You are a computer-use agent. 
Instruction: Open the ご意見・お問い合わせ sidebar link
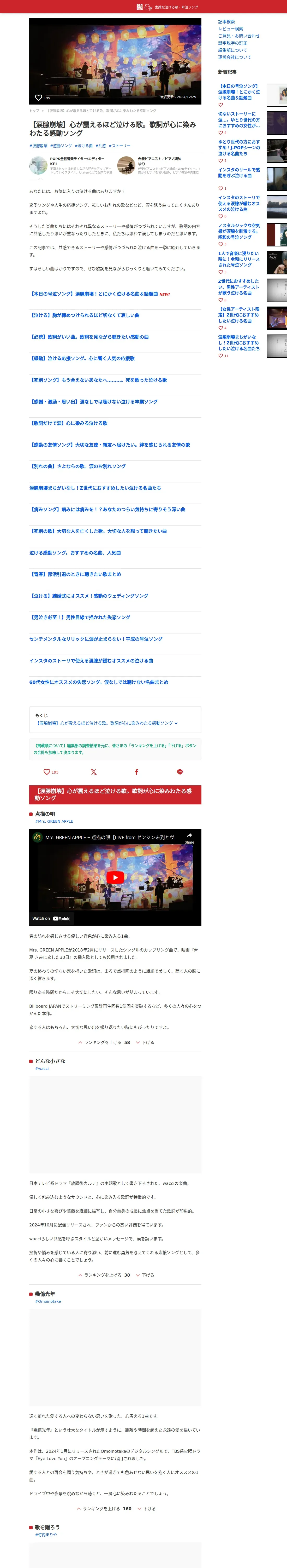[x=239, y=36]
